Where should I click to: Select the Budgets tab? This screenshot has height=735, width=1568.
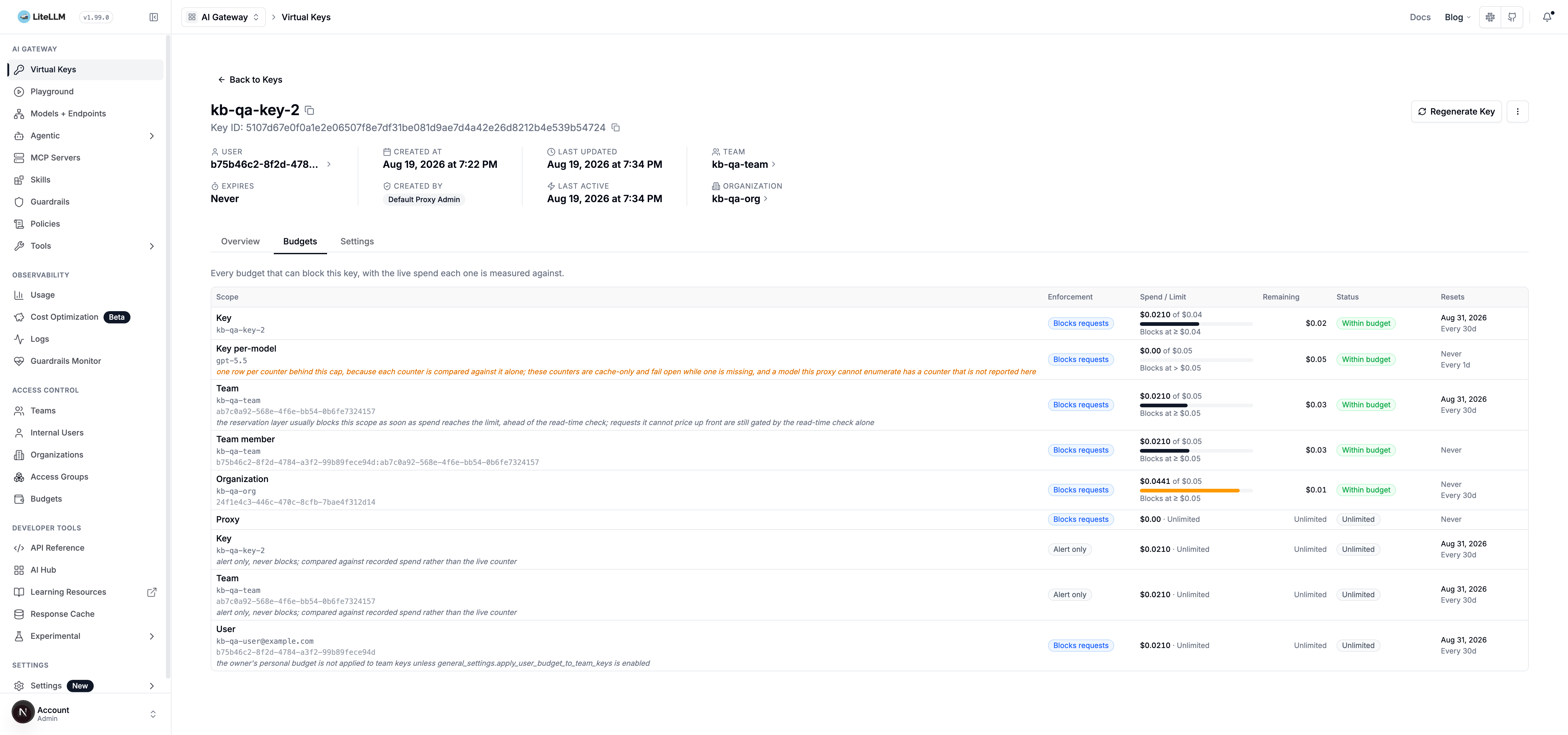click(300, 242)
